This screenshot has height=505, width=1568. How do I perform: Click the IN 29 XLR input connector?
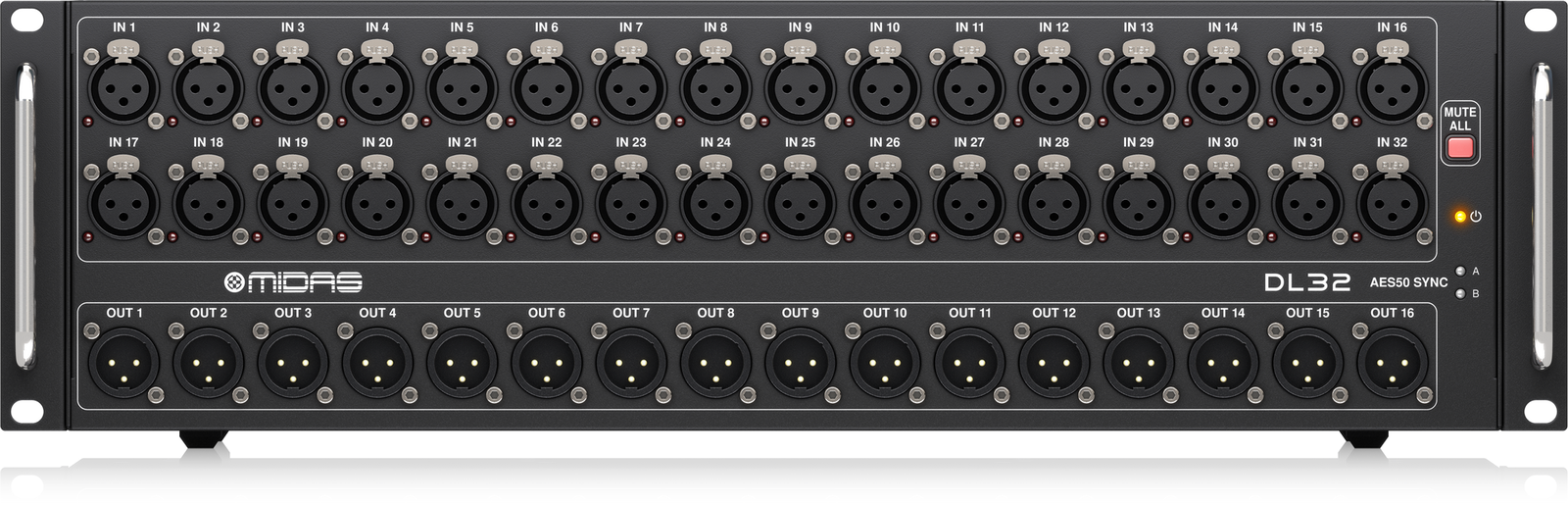[1139, 203]
